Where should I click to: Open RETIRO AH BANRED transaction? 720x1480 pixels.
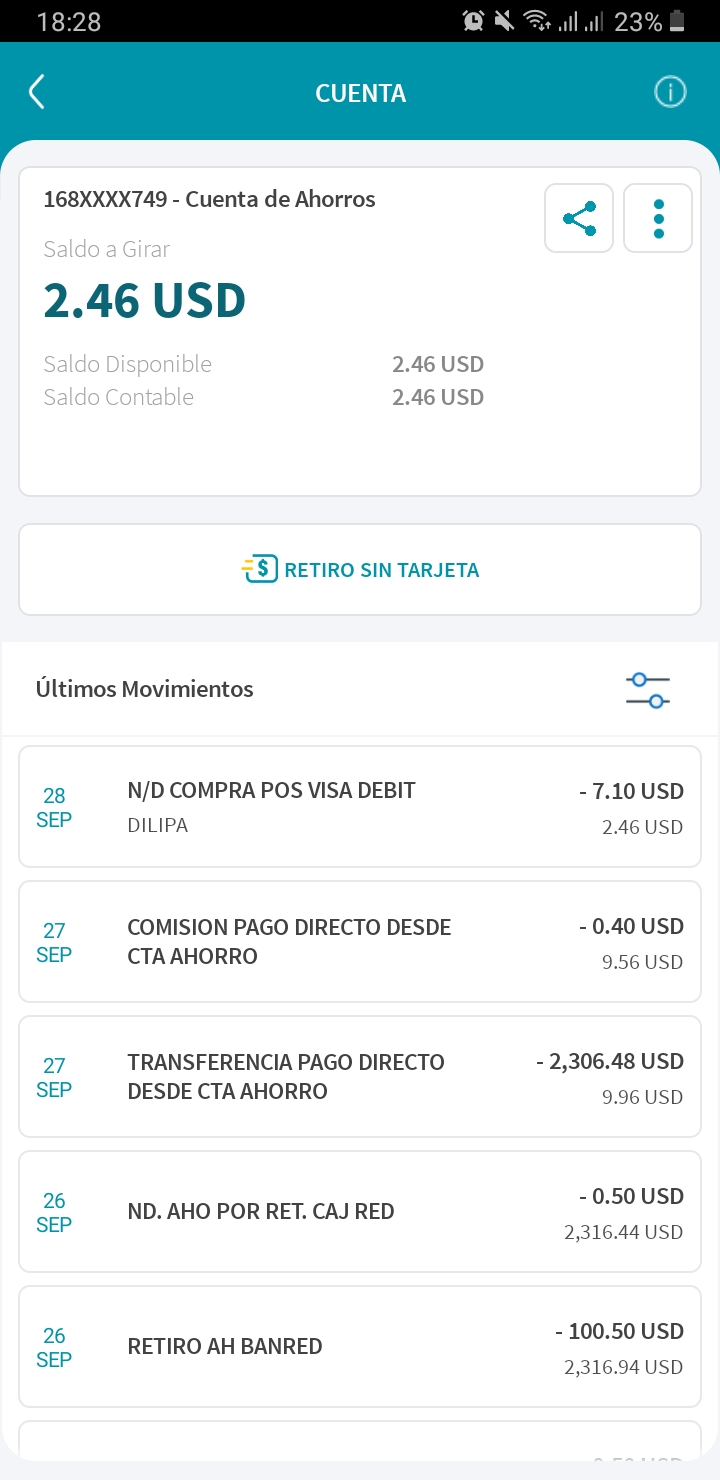360,1347
